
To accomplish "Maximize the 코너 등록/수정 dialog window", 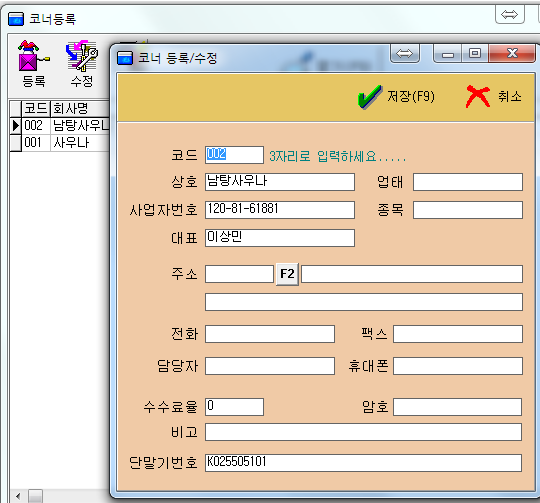I will [x=475, y=53].
